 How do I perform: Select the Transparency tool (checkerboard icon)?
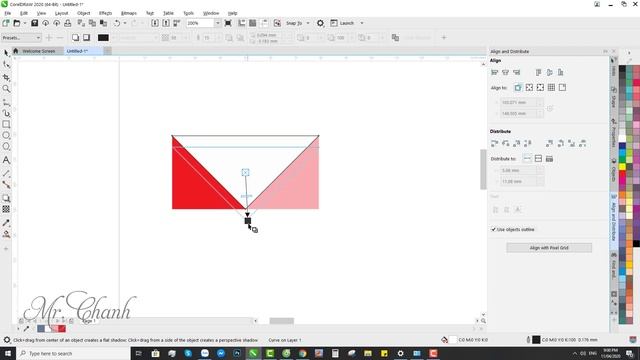(x=6, y=209)
